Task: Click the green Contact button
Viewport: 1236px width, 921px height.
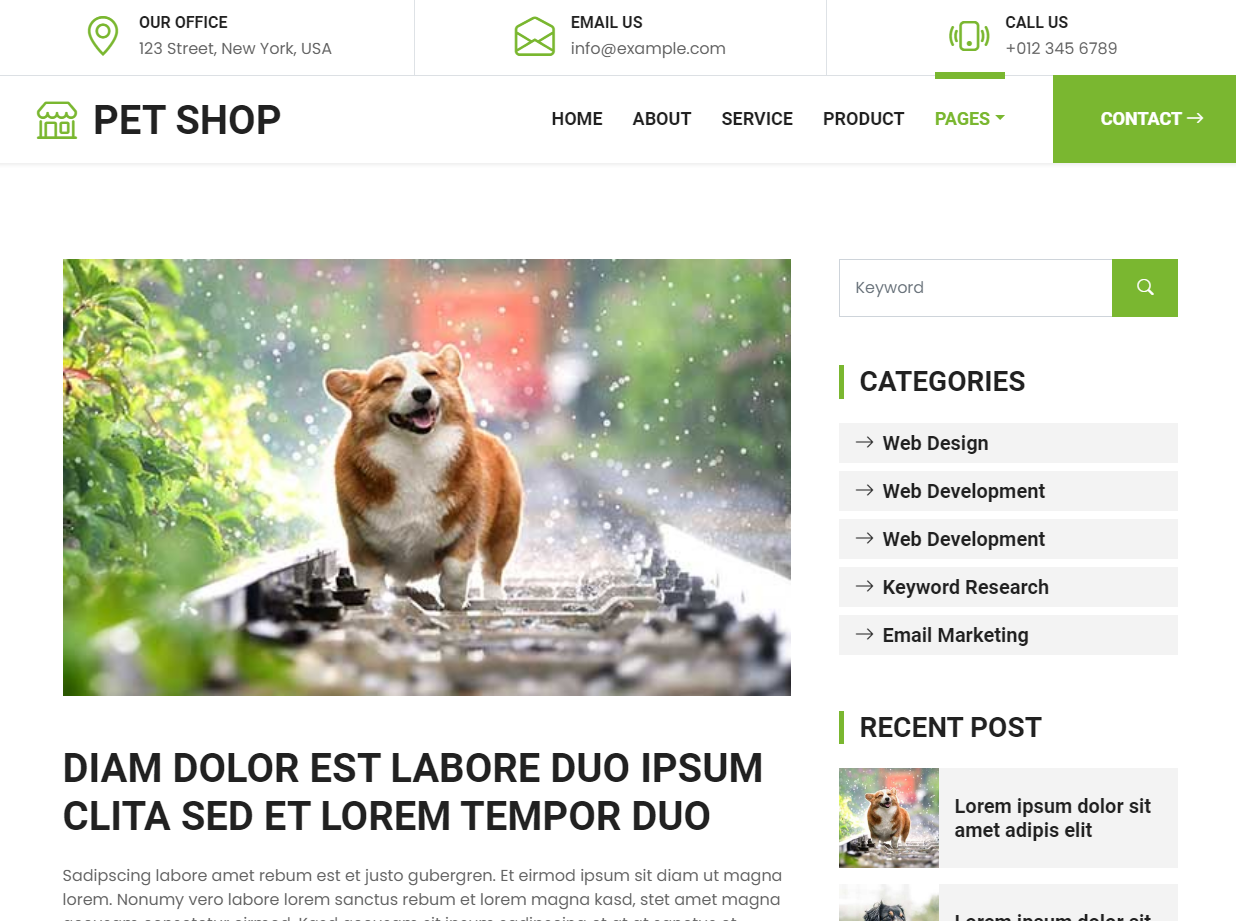Action: (x=1144, y=119)
